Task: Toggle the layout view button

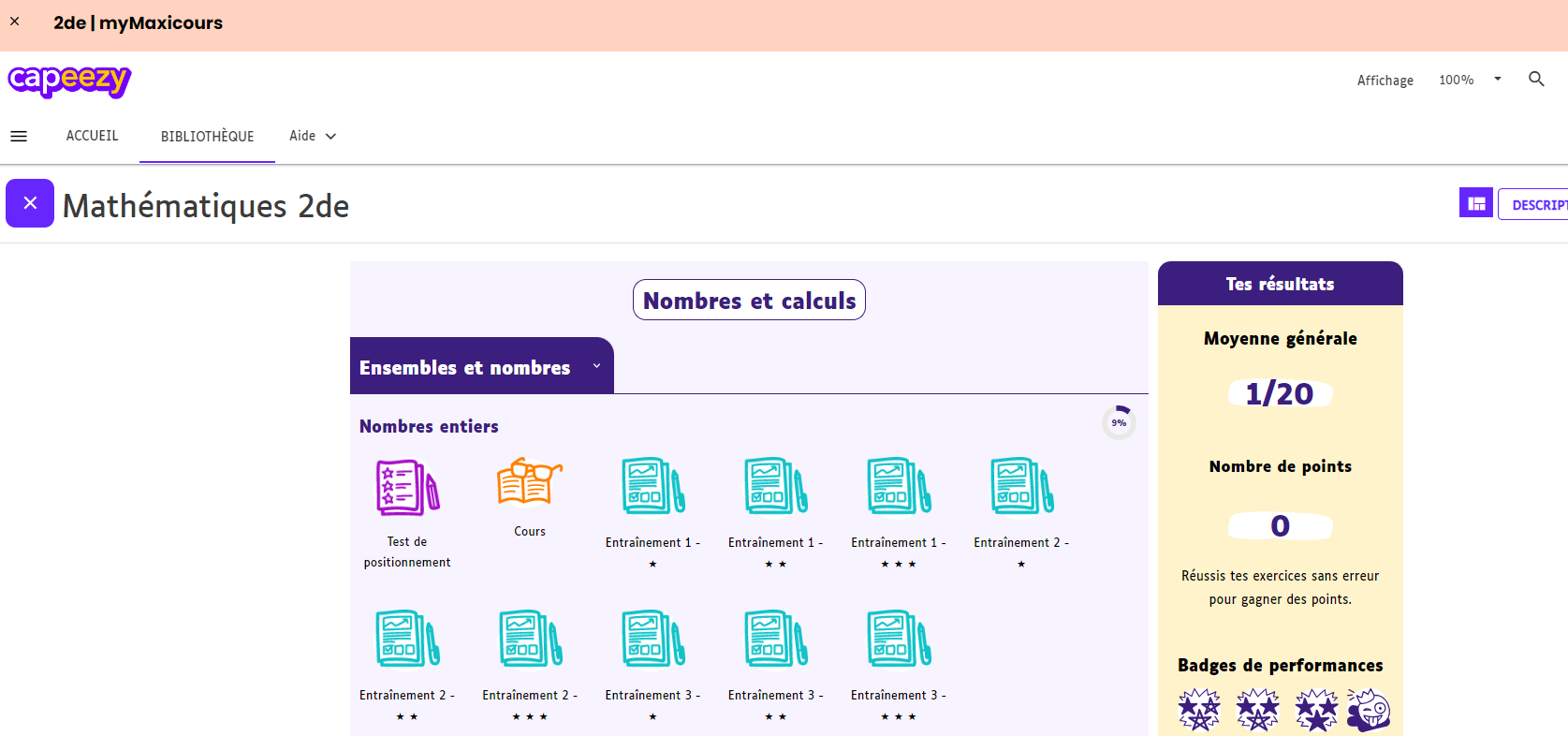Action: pyautogui.click(x=1476, y=203)
